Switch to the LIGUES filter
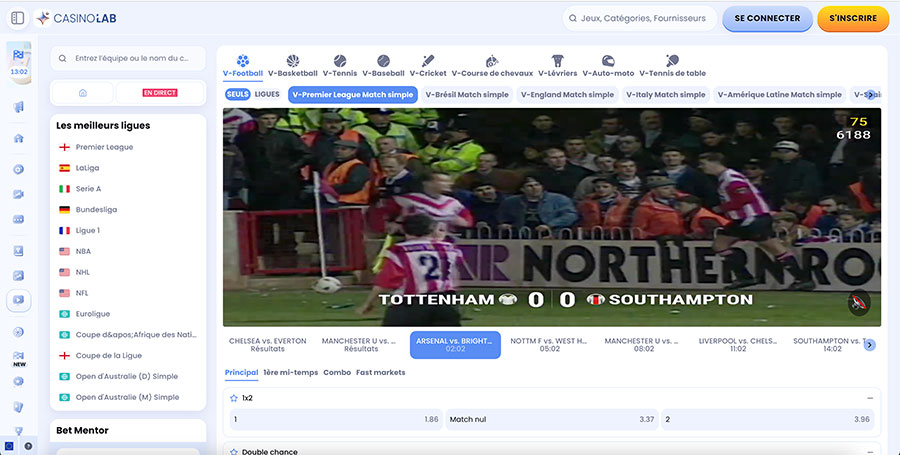900x455 pixels. click(x=267, y=94)
